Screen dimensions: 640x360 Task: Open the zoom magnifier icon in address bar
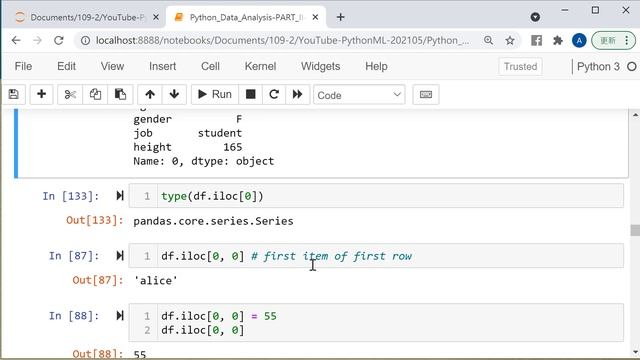pyautogui.click(x=488, y=40)
